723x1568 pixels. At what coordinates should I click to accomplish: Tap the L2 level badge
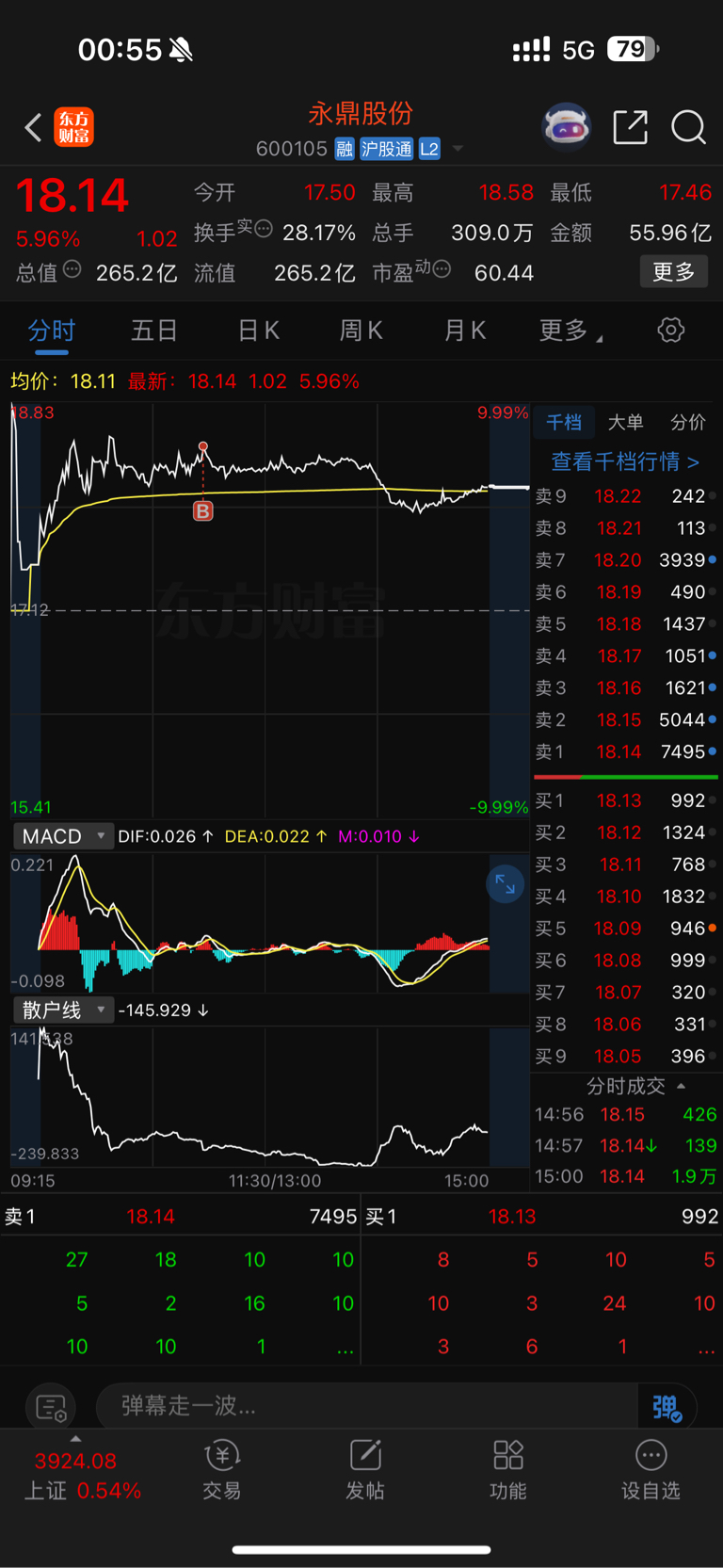429,149
